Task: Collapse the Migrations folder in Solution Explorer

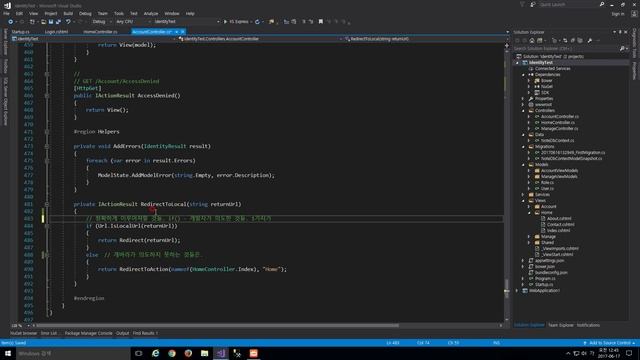Action: (524, 147)
